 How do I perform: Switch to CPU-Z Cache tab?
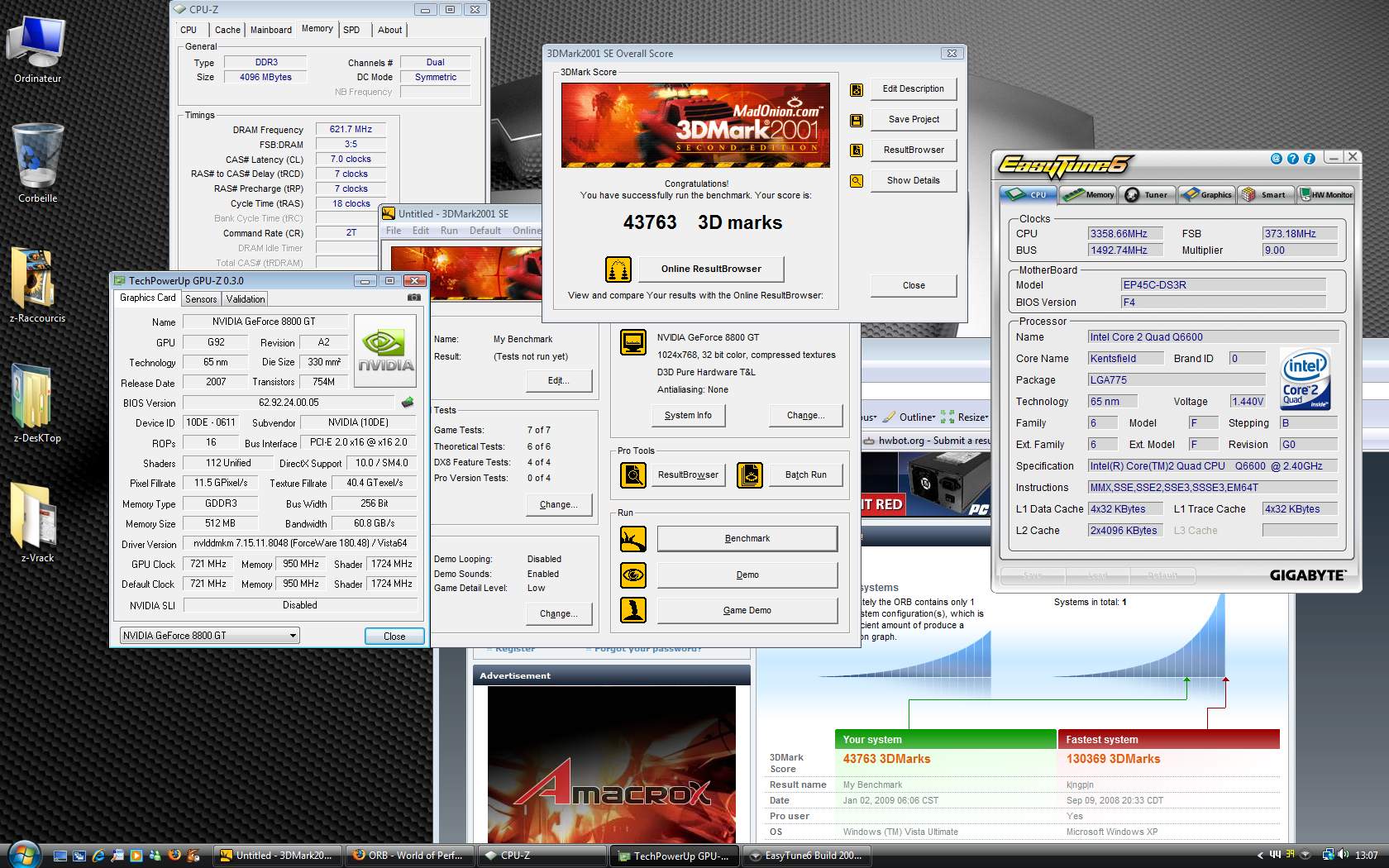[227, 30]
